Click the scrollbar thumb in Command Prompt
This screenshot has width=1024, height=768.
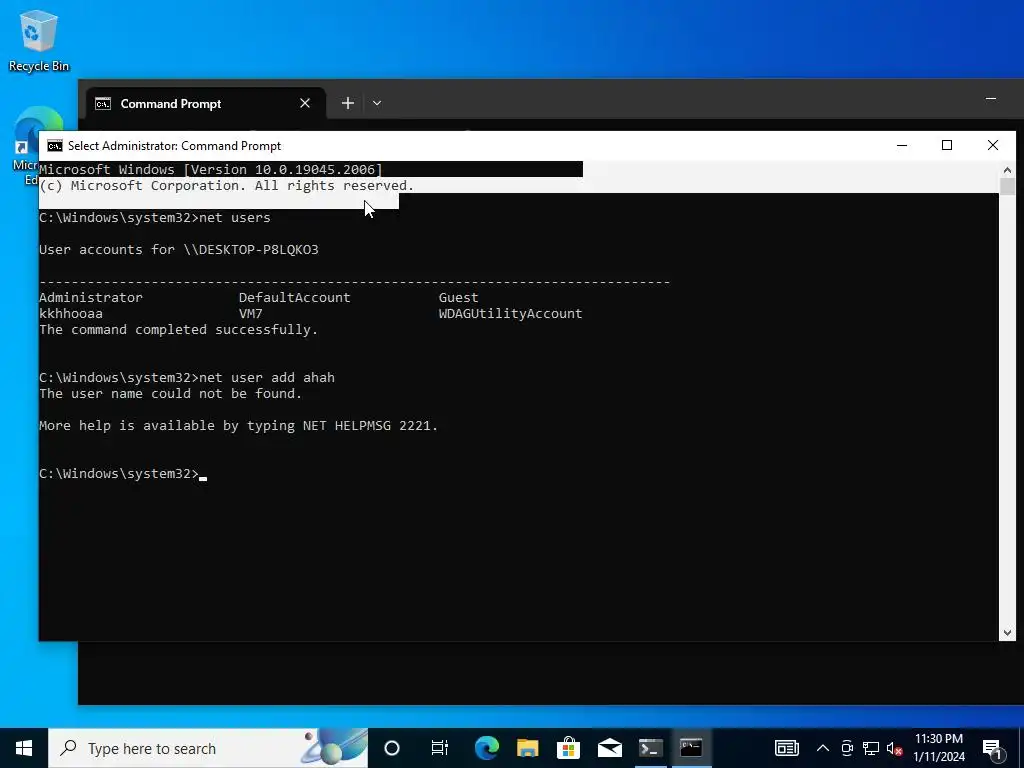click(1007, 186)
